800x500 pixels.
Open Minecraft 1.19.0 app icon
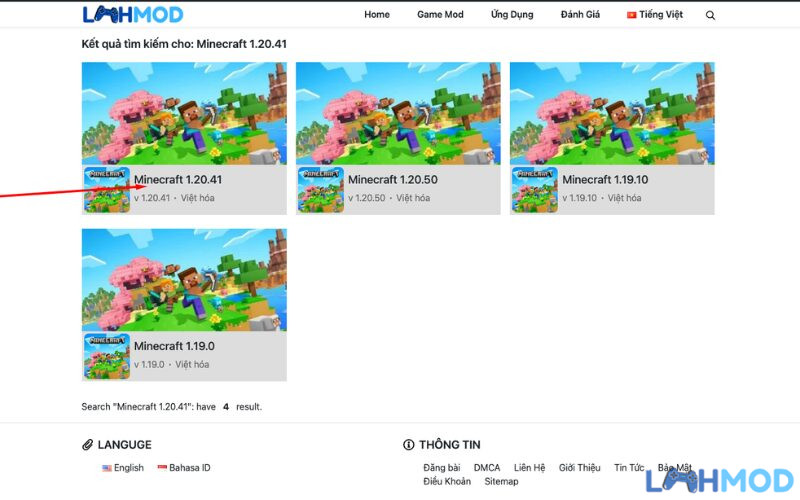[x=107, y=356]
